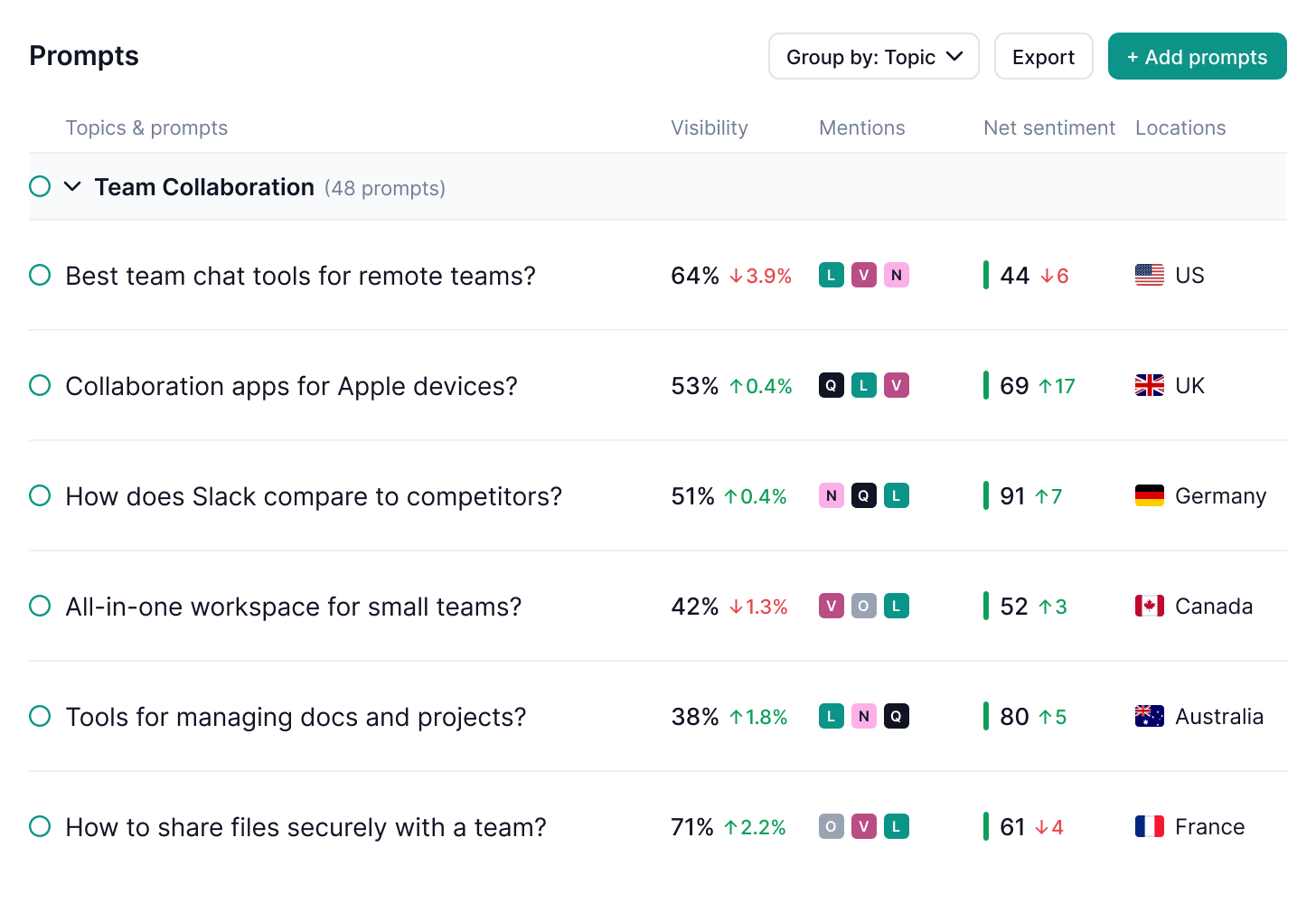Click the Q badge in the Apple devices row
The width and height of the screenshot is (1316, 913).
click(832, 385)
